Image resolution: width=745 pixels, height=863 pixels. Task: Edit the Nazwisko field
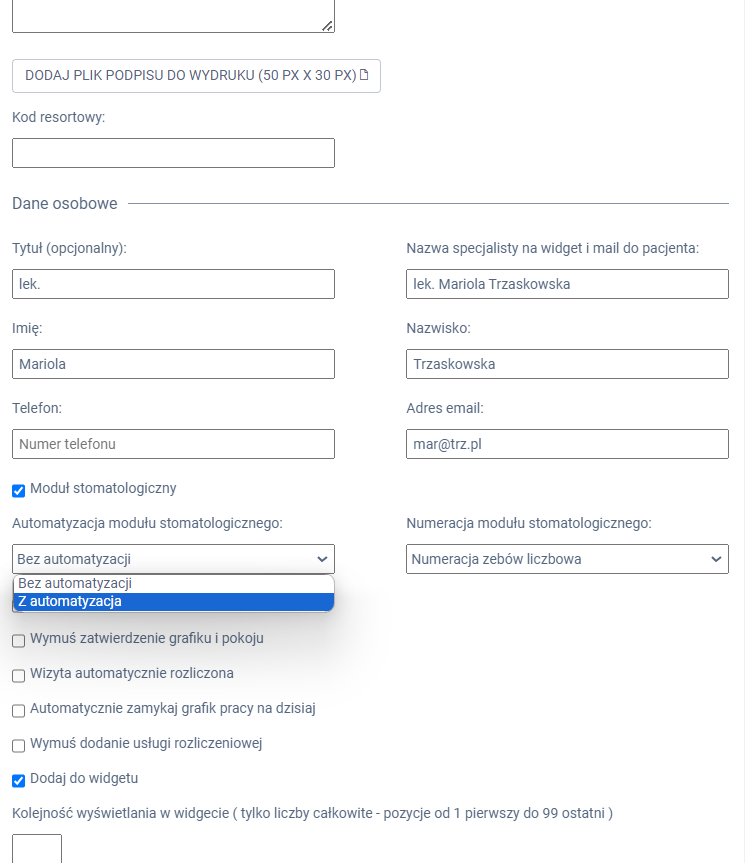tap(567, 364)
